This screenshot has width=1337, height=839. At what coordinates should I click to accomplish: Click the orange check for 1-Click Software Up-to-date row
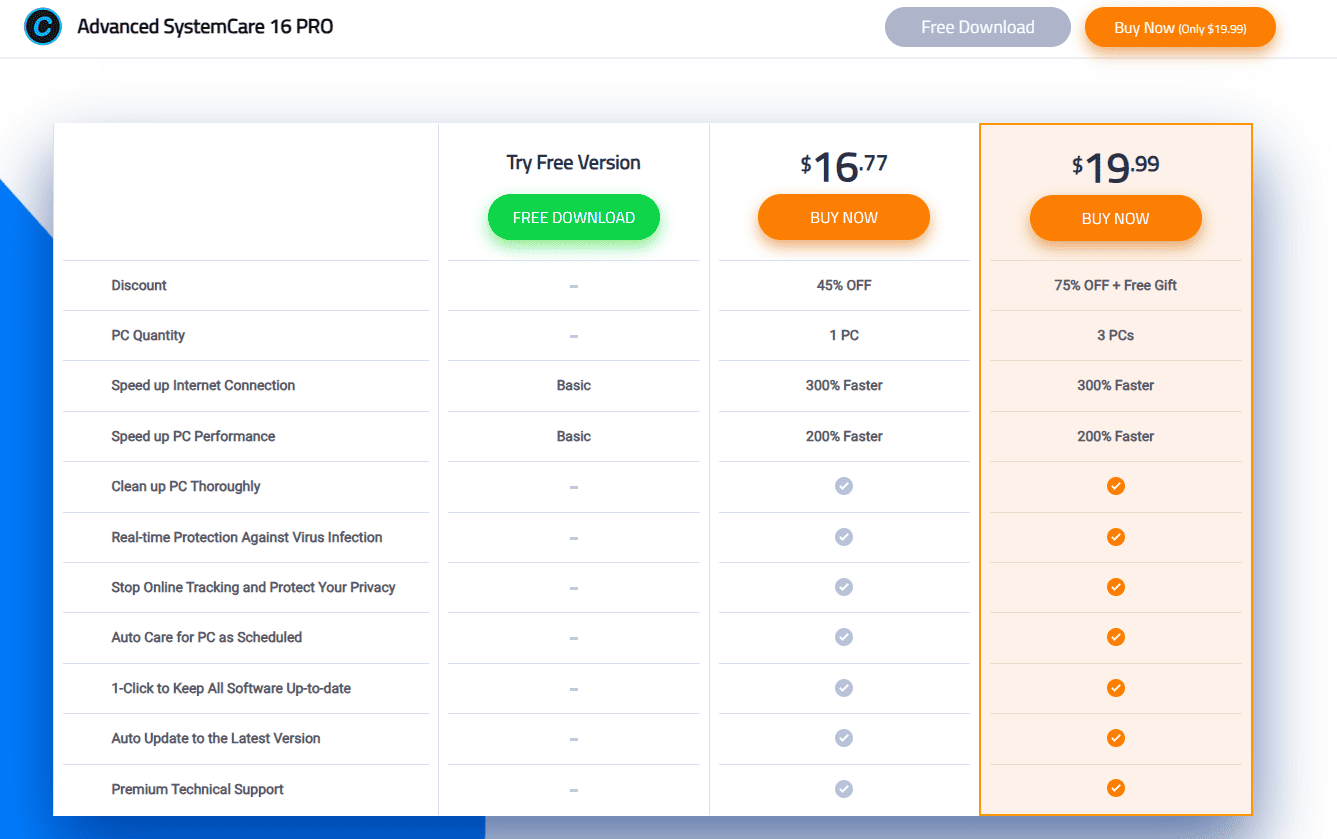coord(1116,688)
